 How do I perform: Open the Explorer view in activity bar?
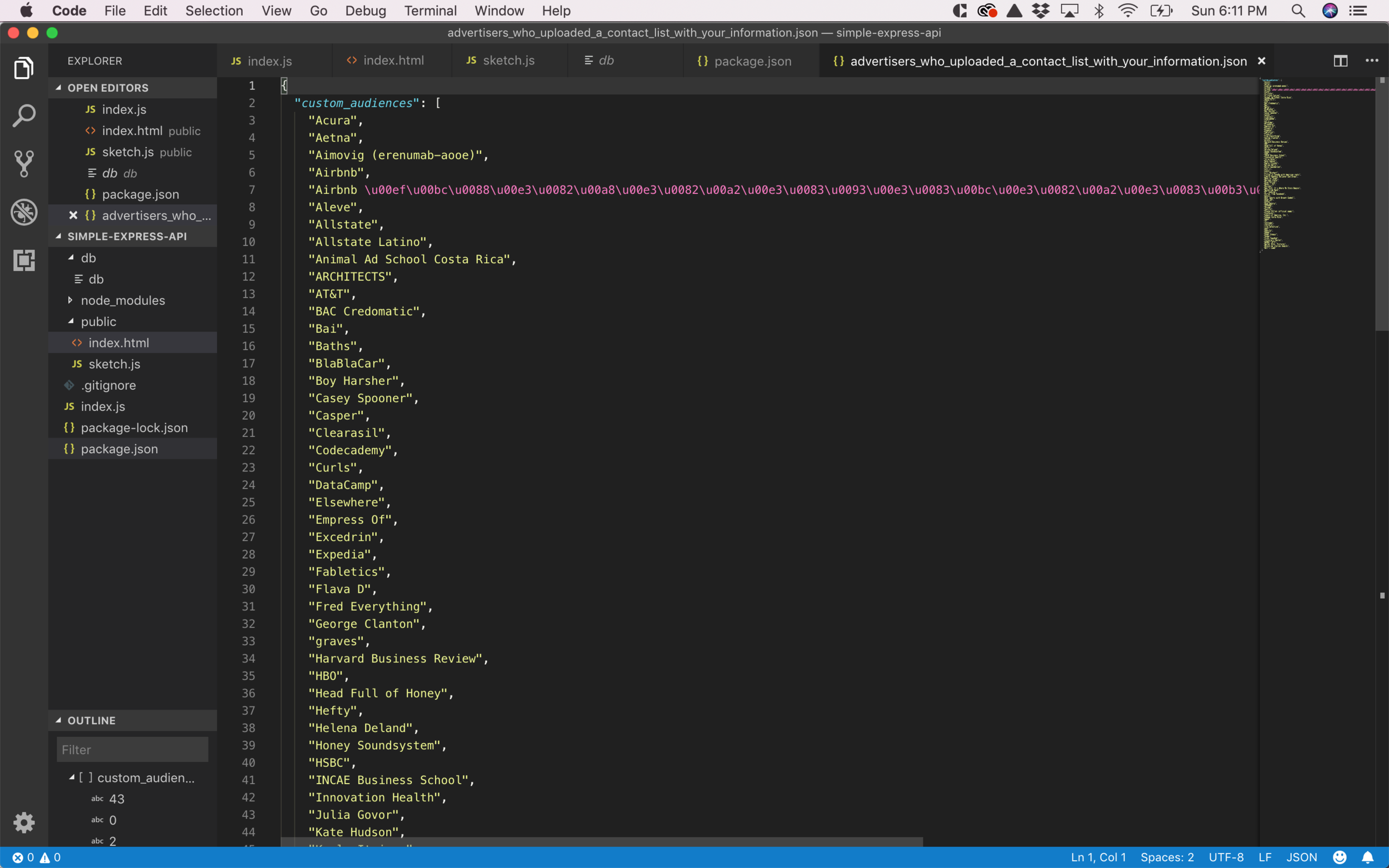[x=23, y=68]
